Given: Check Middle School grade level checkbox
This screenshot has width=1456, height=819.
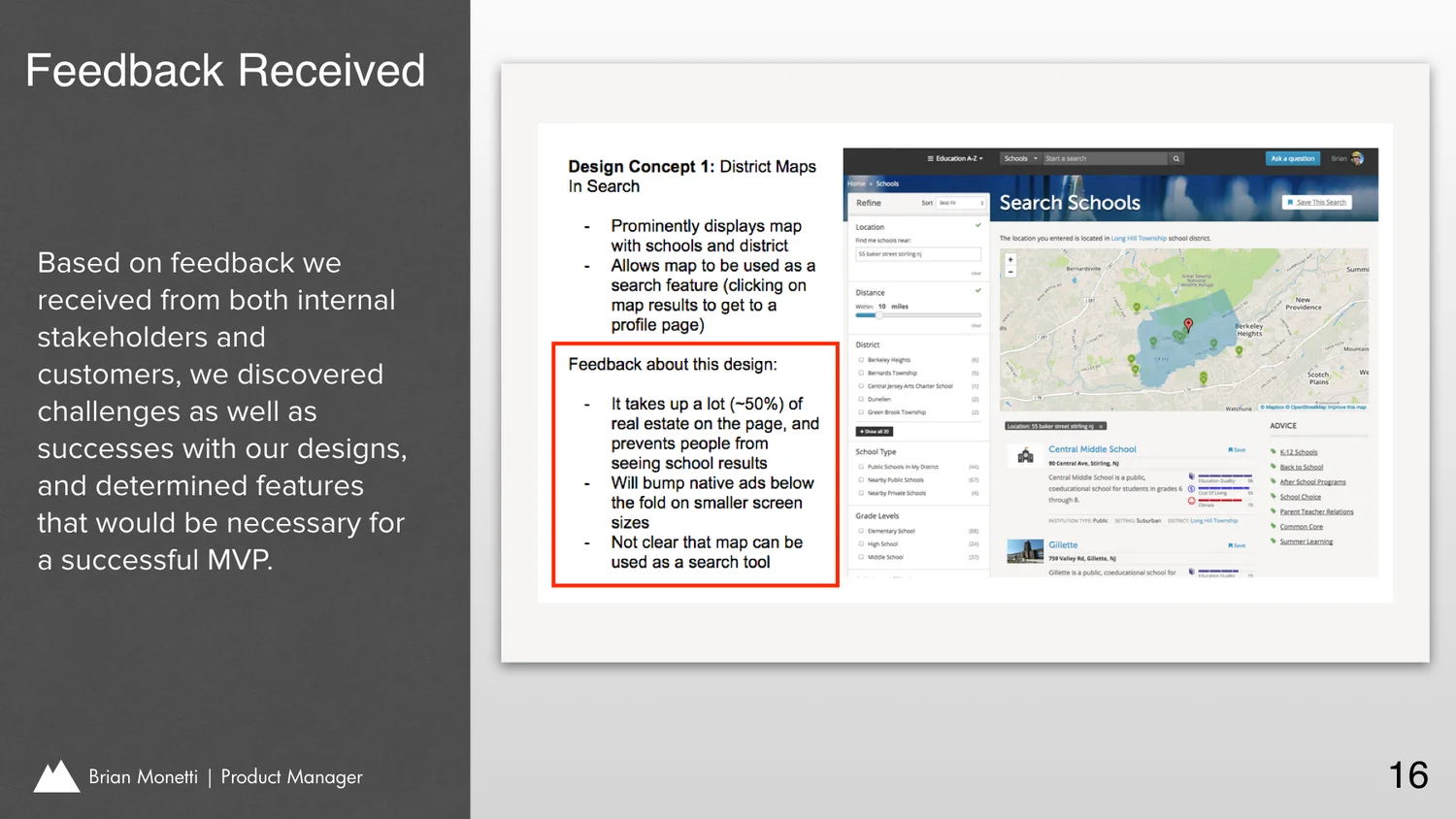Looking at the screenshot, I should [861, 557].
